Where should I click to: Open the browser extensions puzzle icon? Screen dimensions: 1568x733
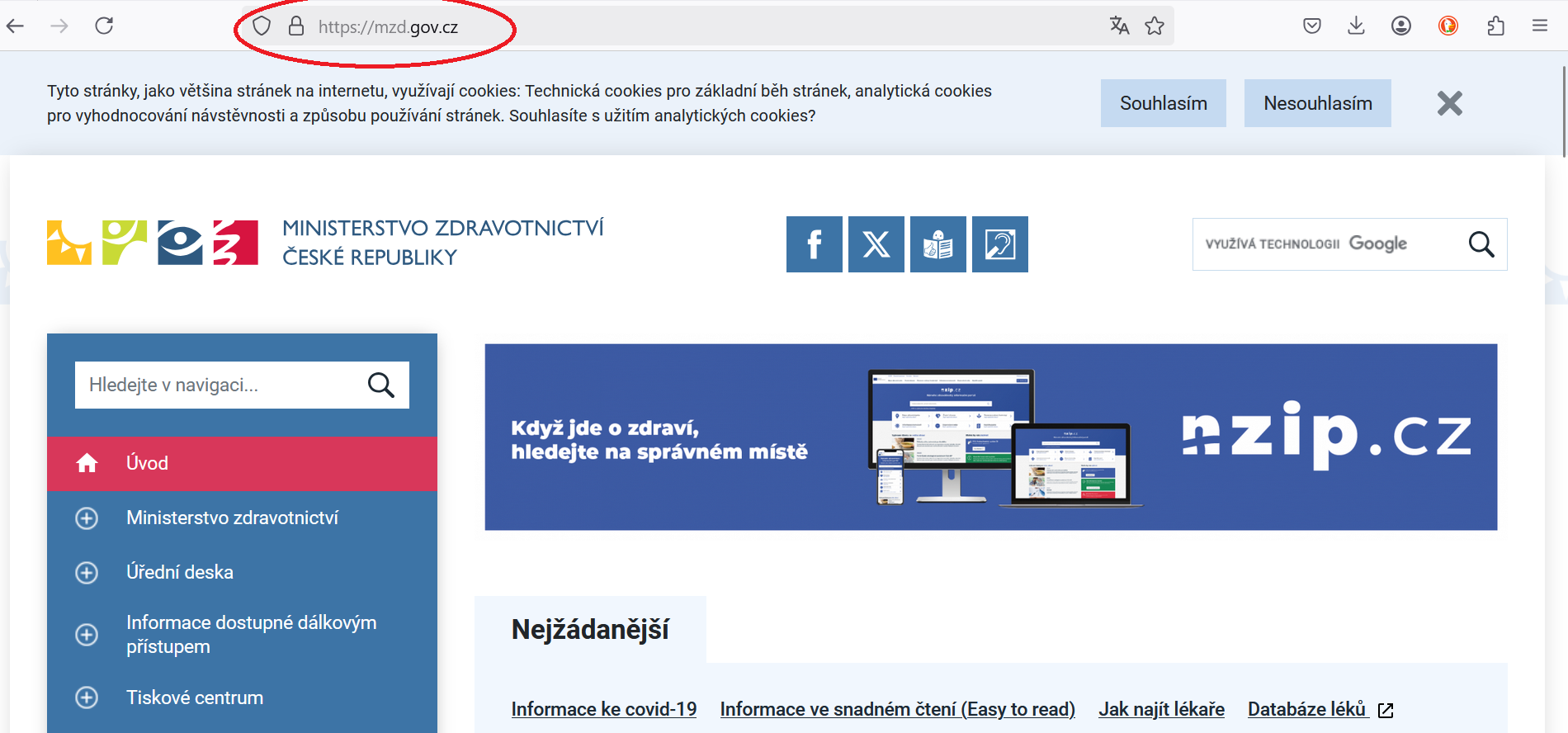pos(1495,26)
